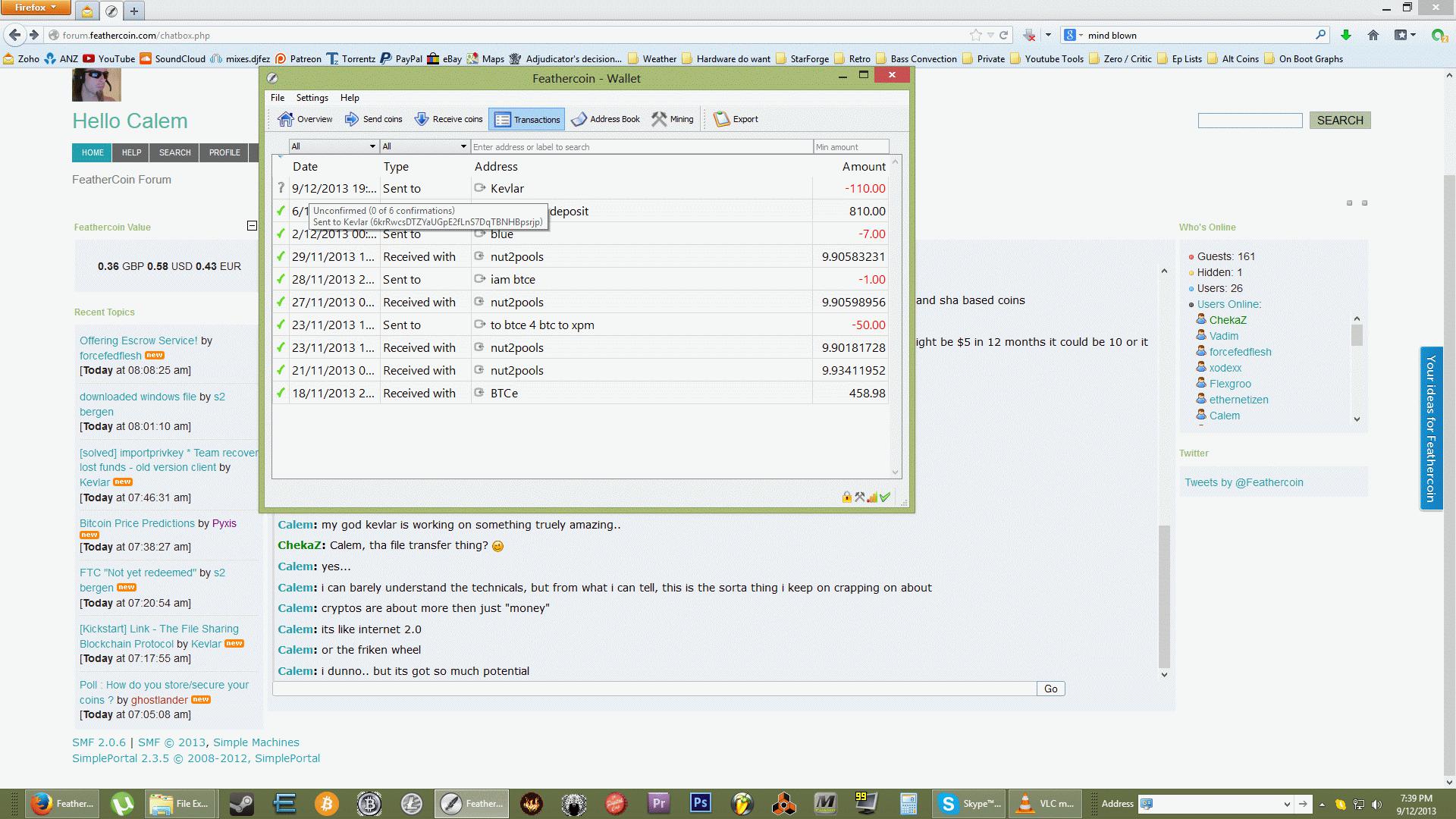The height and width of the screenshot is (819, 1456).
Task: Open the wallet Address Book
Action: click(606, 119)
